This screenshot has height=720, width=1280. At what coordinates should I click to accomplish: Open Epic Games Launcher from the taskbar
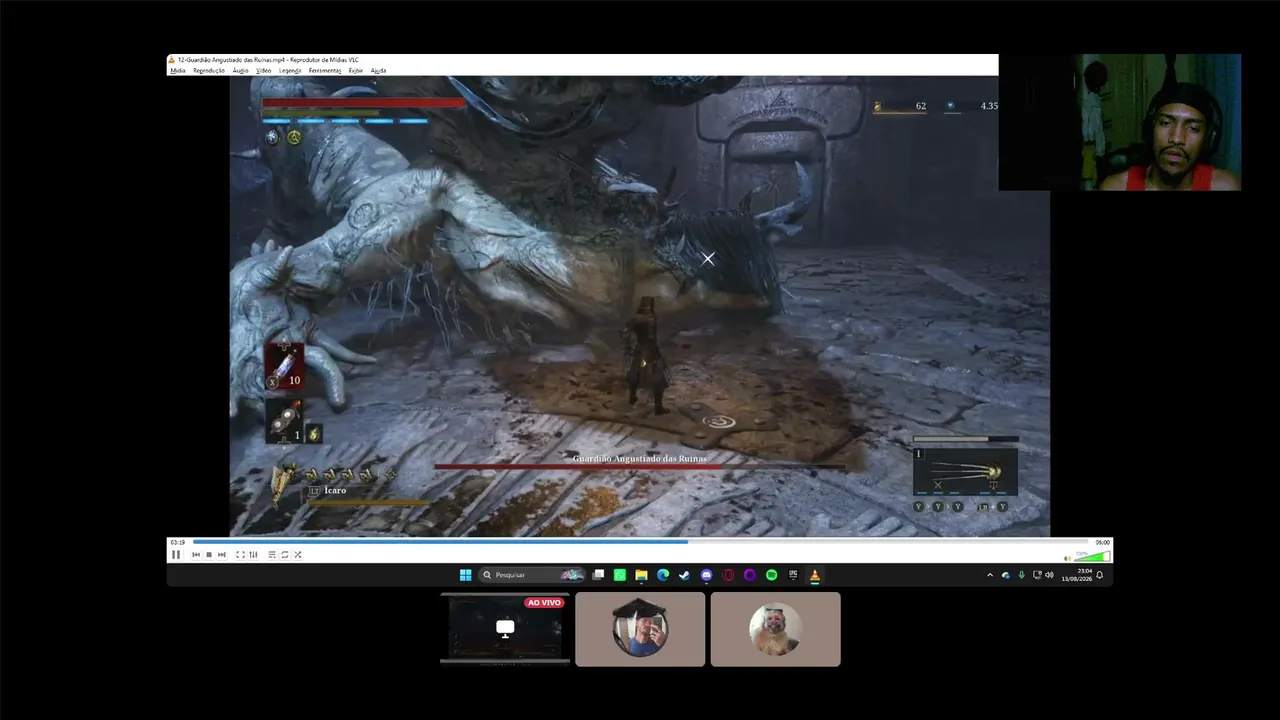793,575
